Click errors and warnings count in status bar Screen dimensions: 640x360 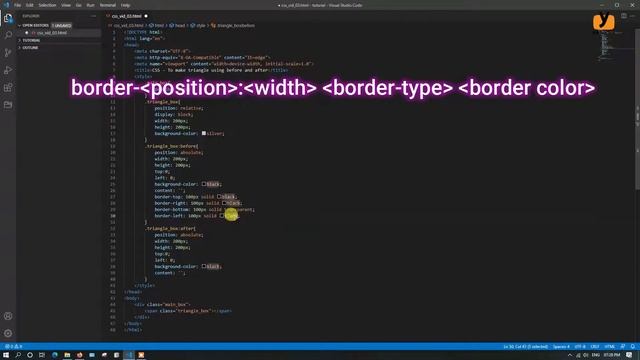(x=13, y=347)
